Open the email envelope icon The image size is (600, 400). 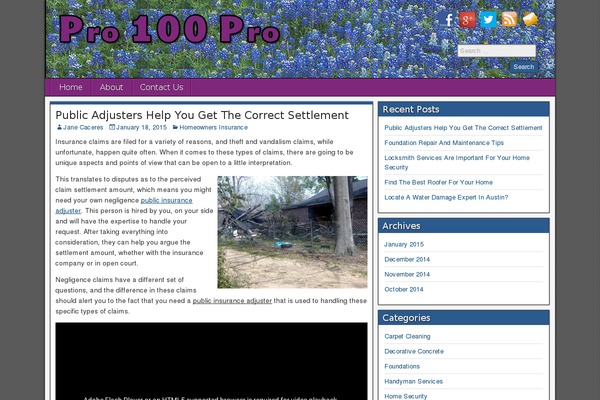tap(530, 19)
